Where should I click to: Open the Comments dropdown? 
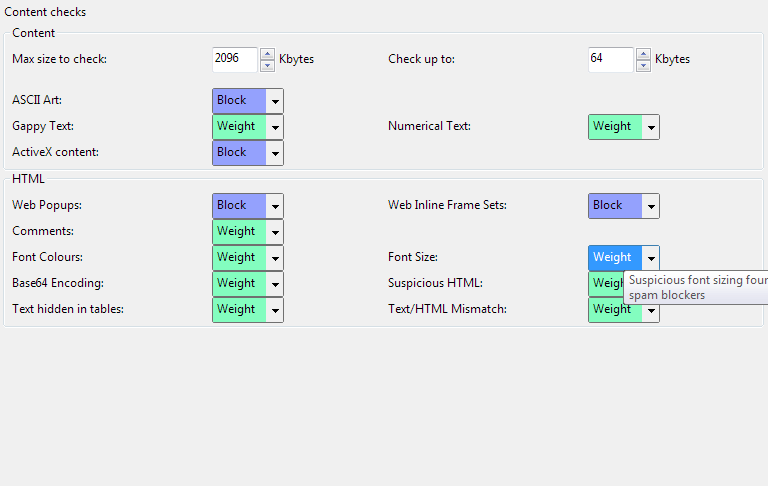tap(275, 232)
